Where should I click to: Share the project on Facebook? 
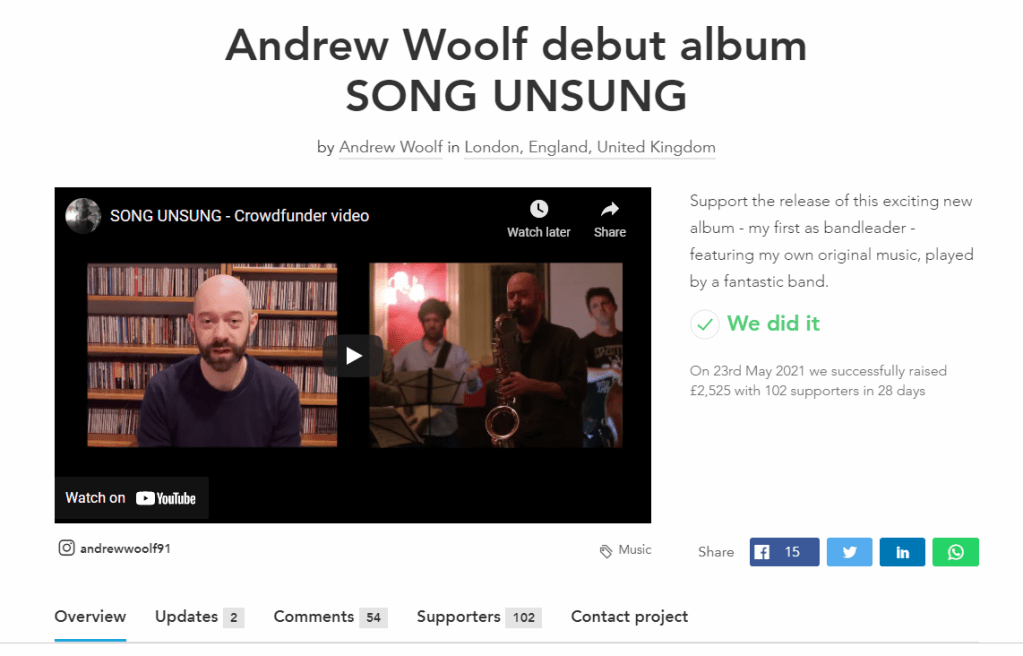click(784, 552)
